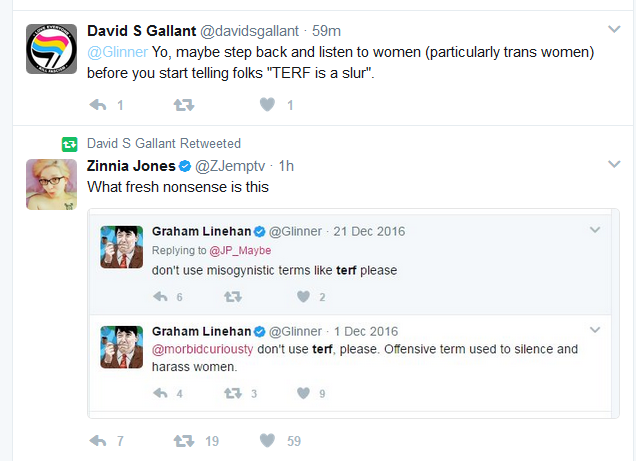636x461 pixels.
Task: Reply to Graham Linehan's 1 Dec tweet
Action: (x=160, y=393)
